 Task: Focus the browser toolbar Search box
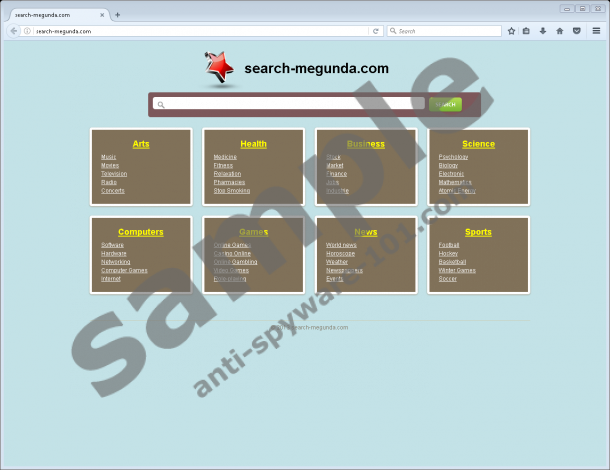(x=445, y=31)
